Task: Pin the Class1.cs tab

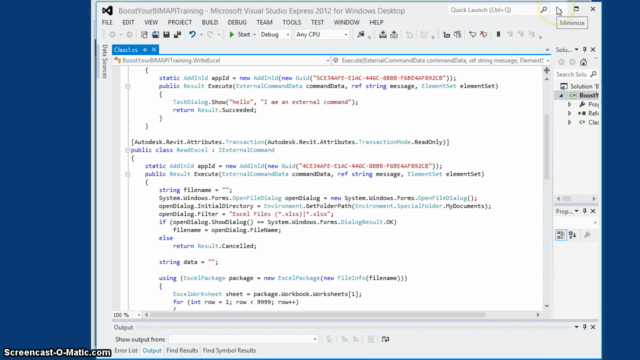Action: (144, 50)
